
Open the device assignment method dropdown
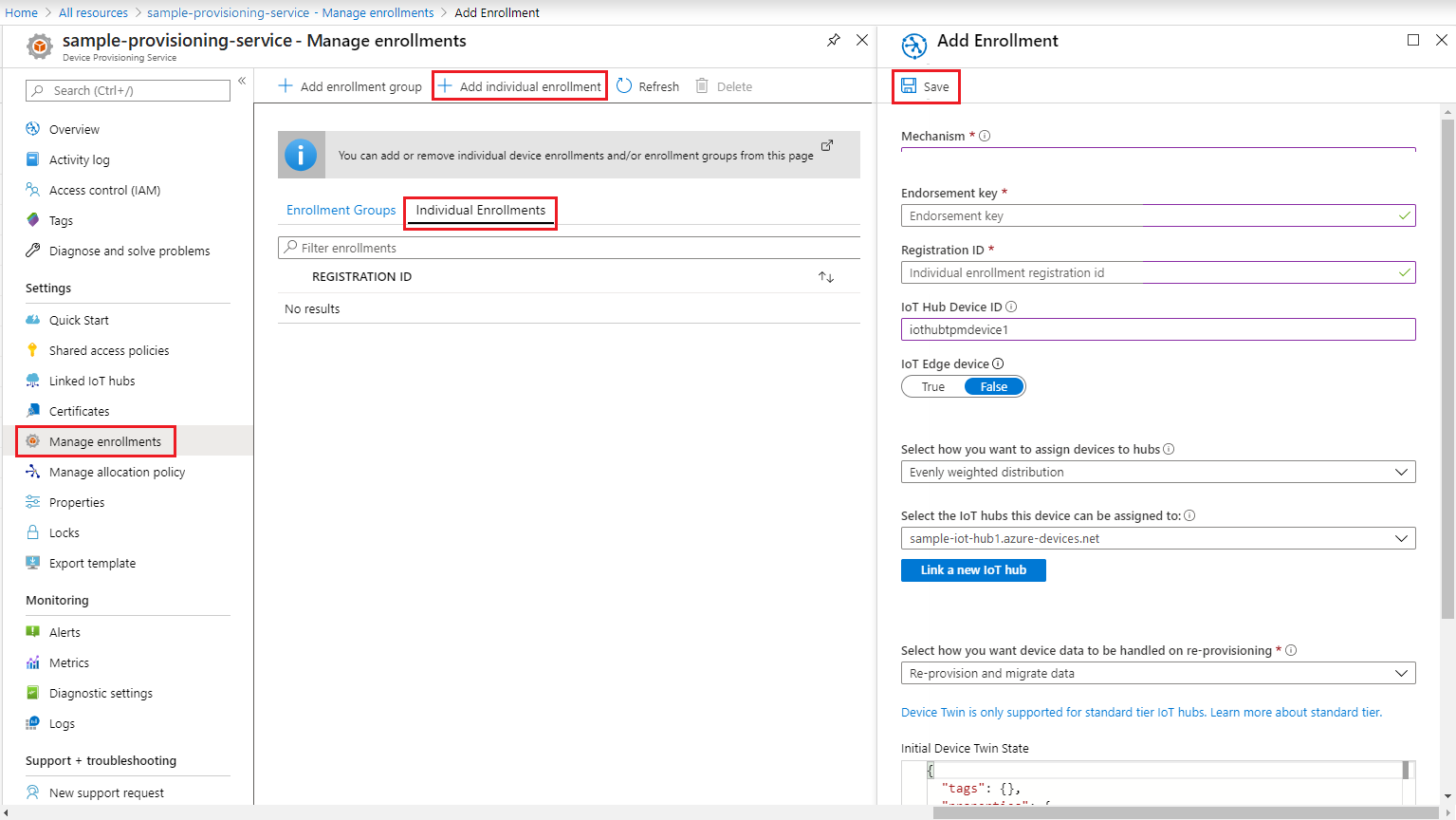click(1157, 472)
